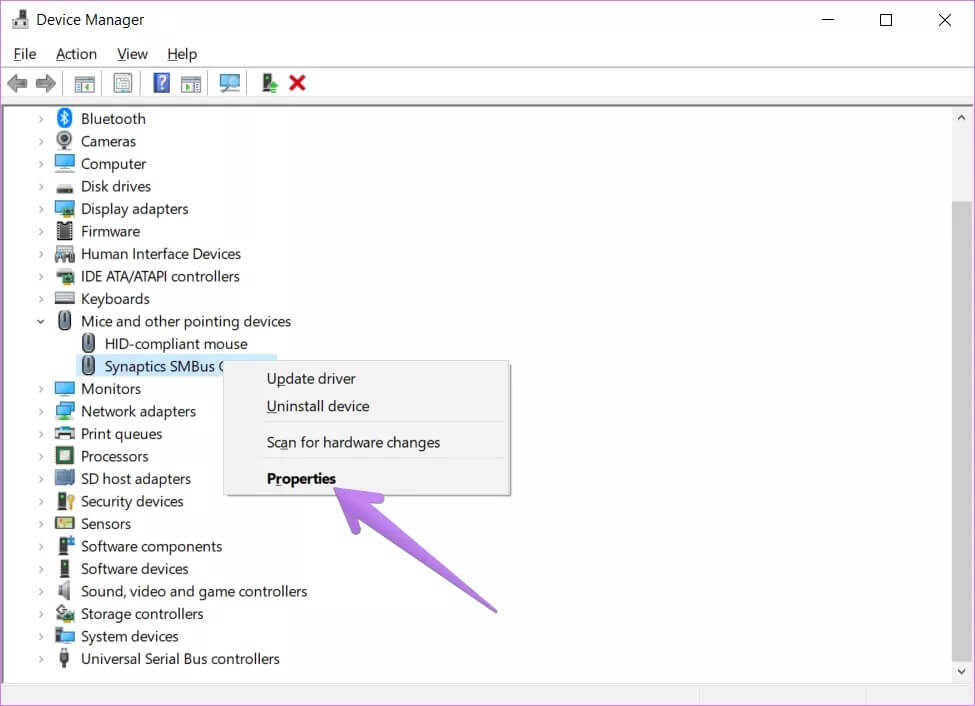Select the HID-compliant mouse label
This screenshot has height=706, width=975.
[176, 343]
